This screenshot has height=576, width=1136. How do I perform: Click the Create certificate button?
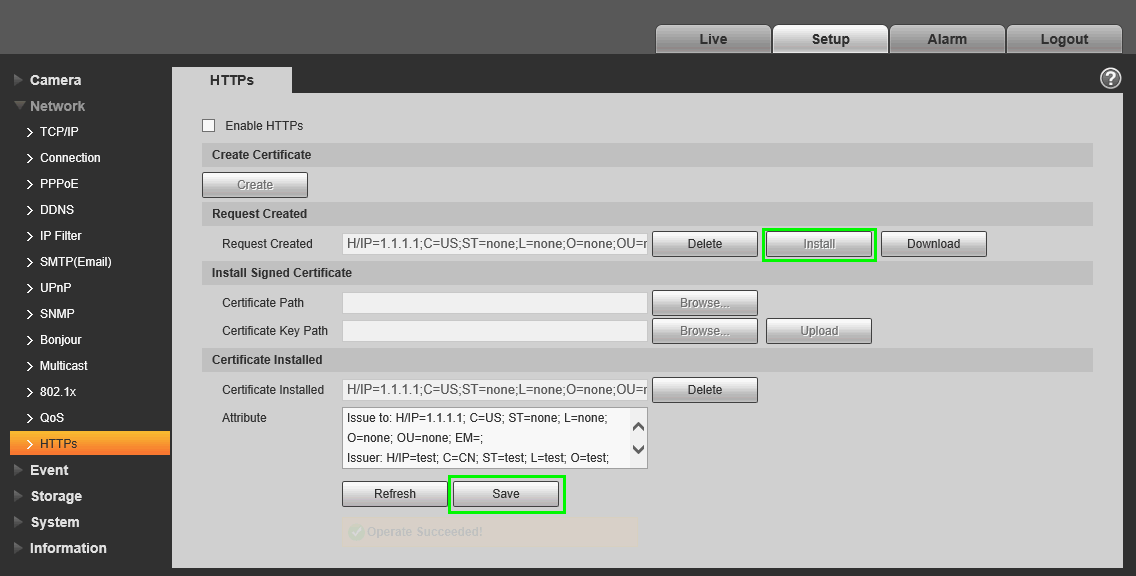click(x=255, y=185)
